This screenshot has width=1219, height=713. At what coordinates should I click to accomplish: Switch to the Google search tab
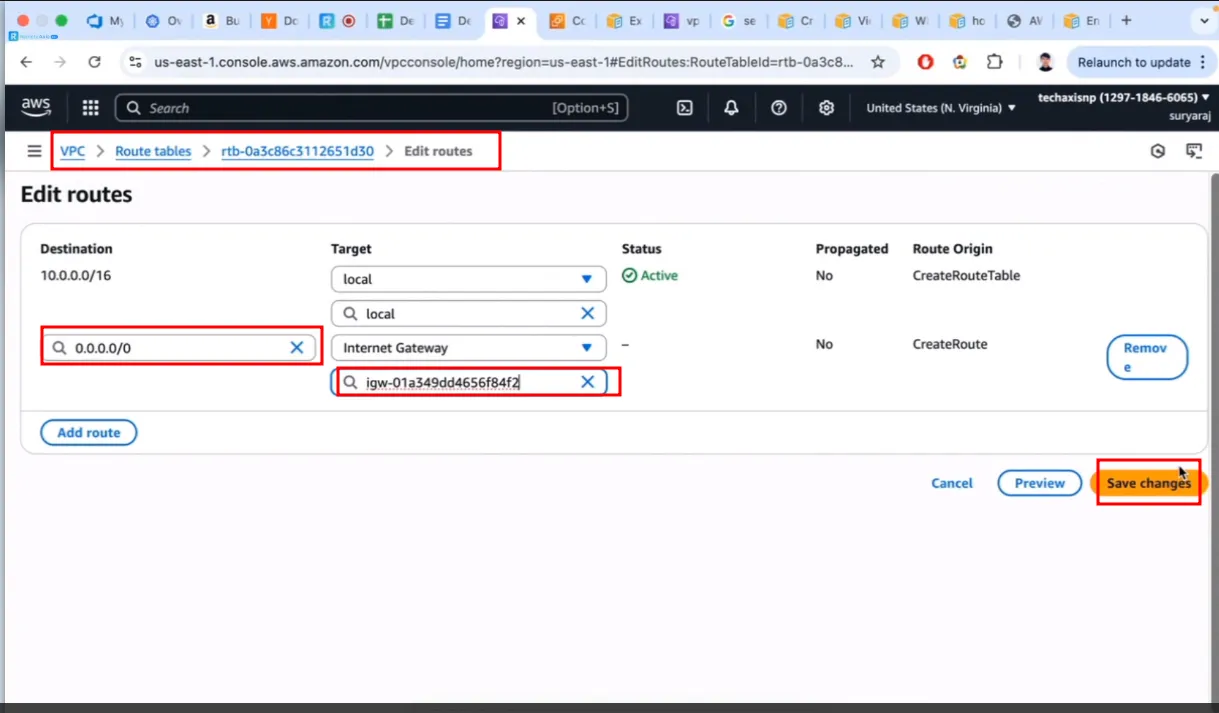coord(738,20)
